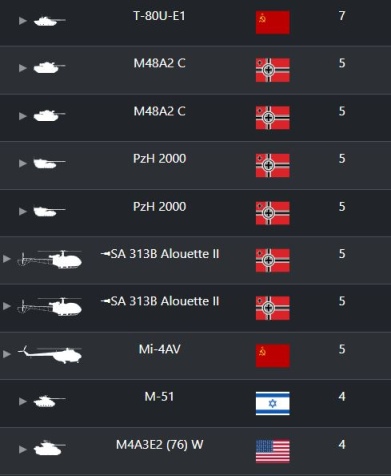Click the Israeli flag beside M-51
This screenshot has width=391, height=476.
tap(273, 403)
